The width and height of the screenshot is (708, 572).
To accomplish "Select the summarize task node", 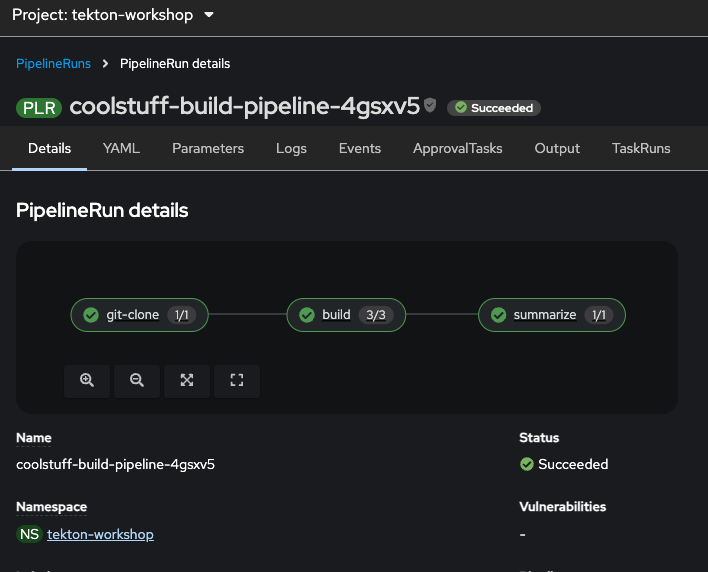I will tap(551, 314).
